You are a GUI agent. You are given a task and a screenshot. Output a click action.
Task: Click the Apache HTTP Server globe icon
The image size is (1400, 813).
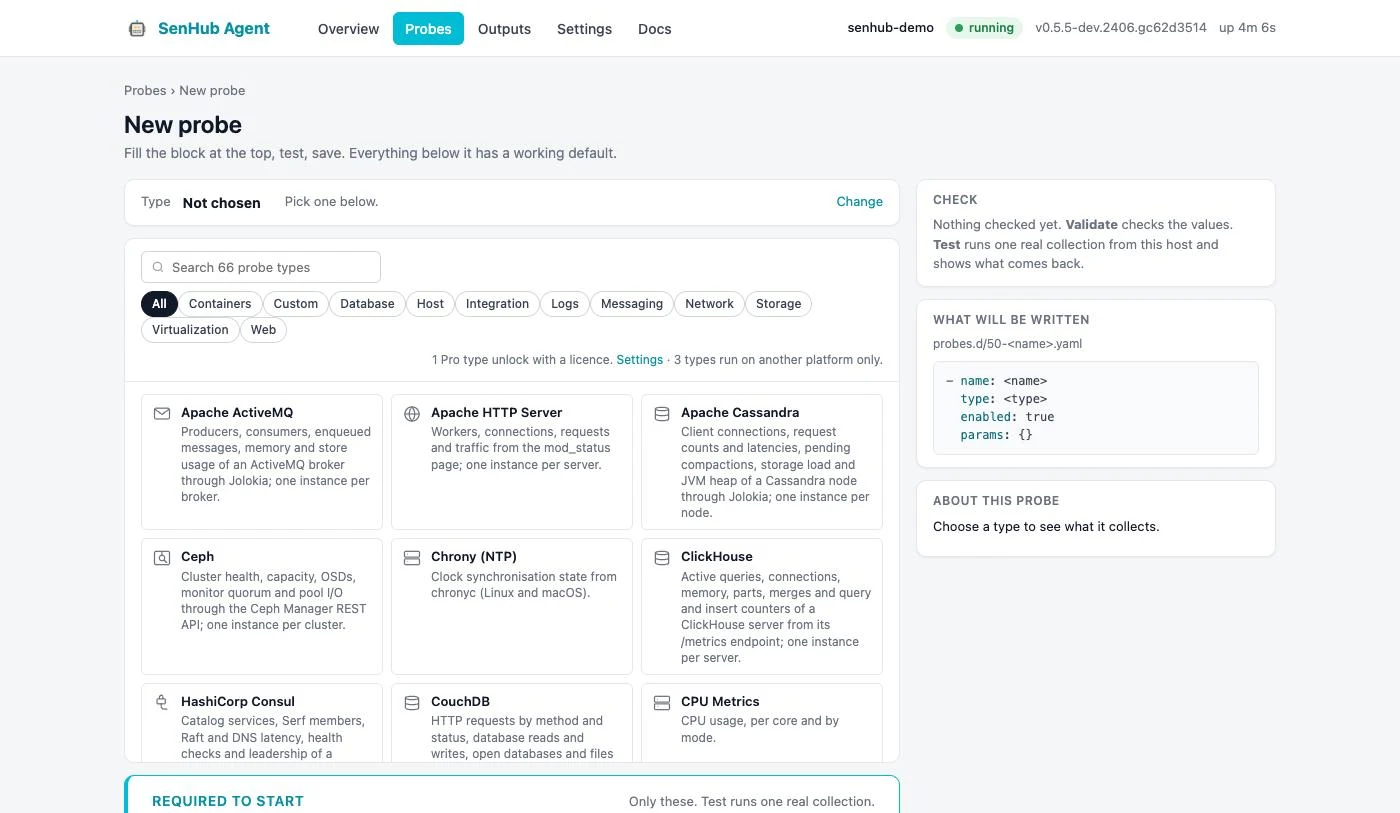(412, 413)
